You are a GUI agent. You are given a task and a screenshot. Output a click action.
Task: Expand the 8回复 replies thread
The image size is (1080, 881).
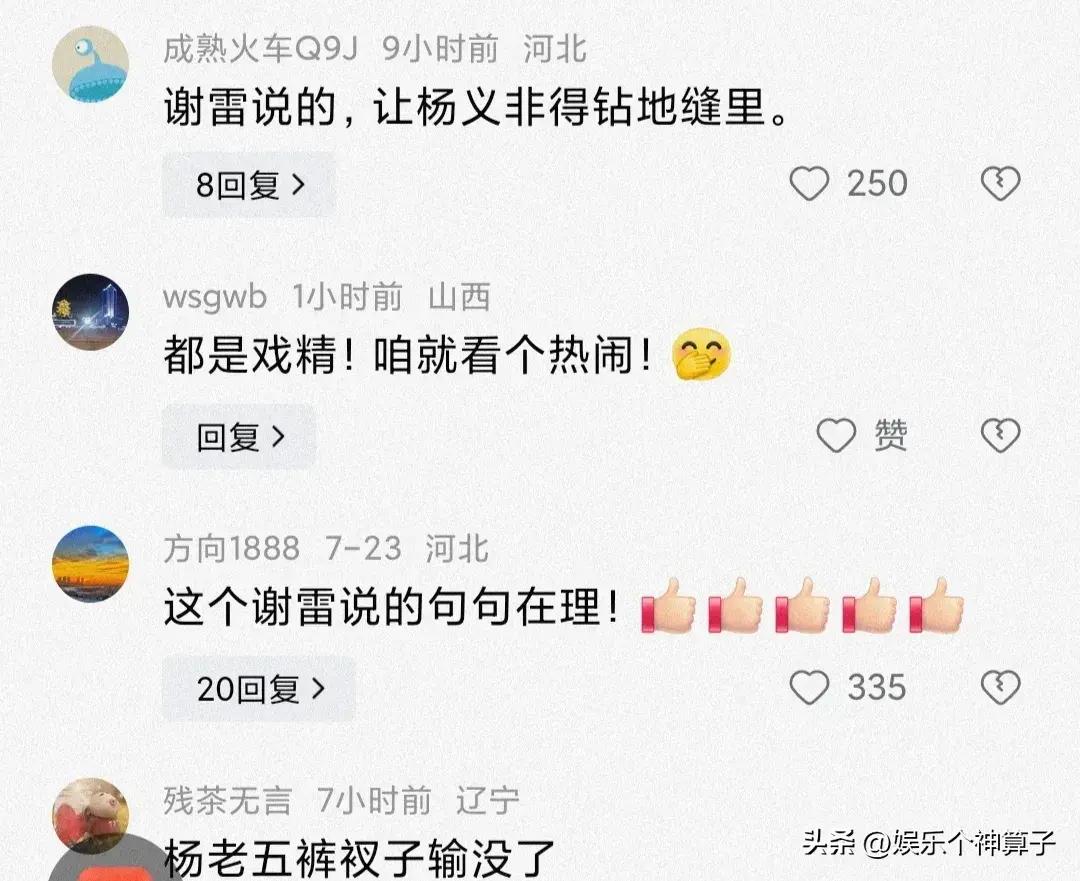tap(249, 185)
